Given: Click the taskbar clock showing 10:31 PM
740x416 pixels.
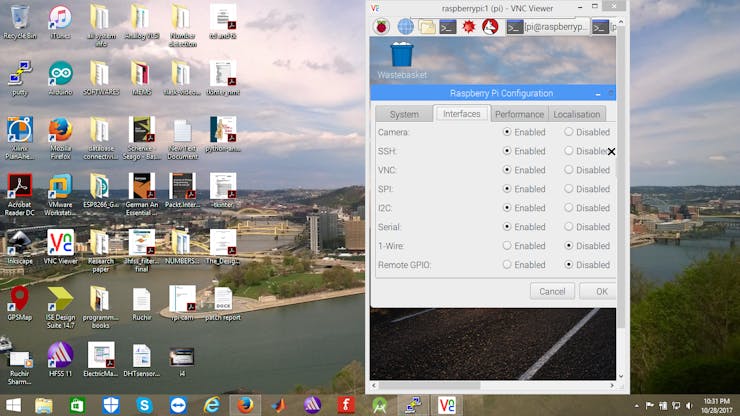Looking at the screenshot, I should (716, 406).
